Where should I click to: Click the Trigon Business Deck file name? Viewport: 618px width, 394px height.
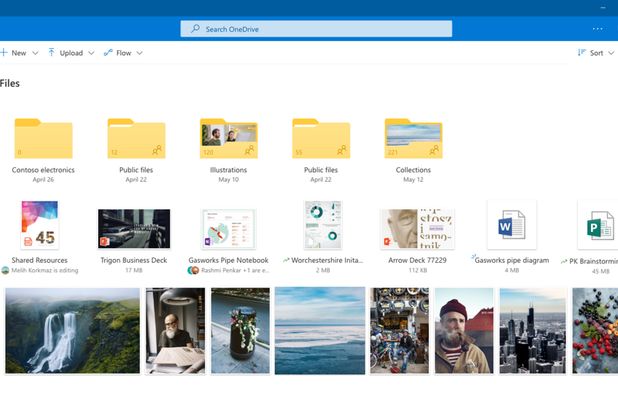pyautogui.click(x=134, y=260)
